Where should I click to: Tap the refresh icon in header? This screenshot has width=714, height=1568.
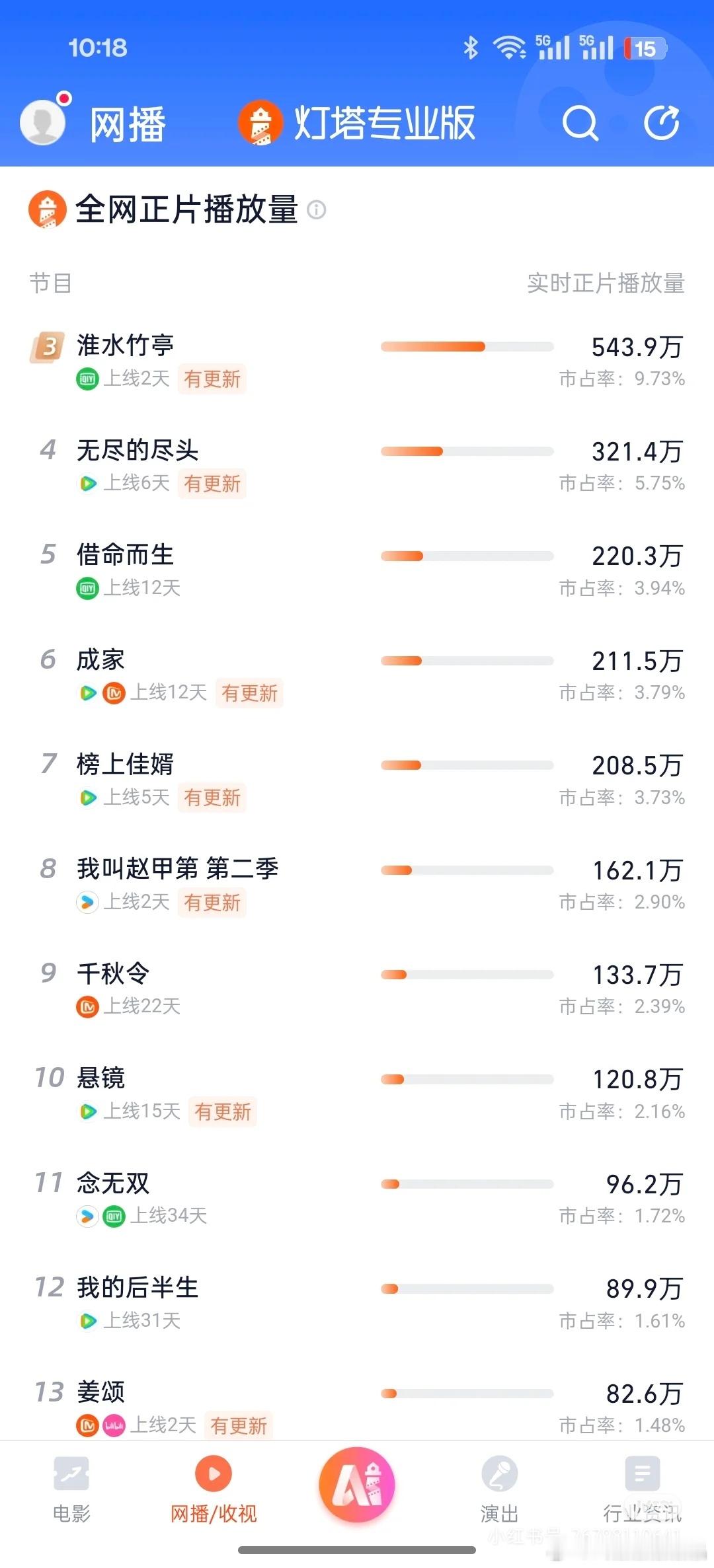click(x=662, y=123)
